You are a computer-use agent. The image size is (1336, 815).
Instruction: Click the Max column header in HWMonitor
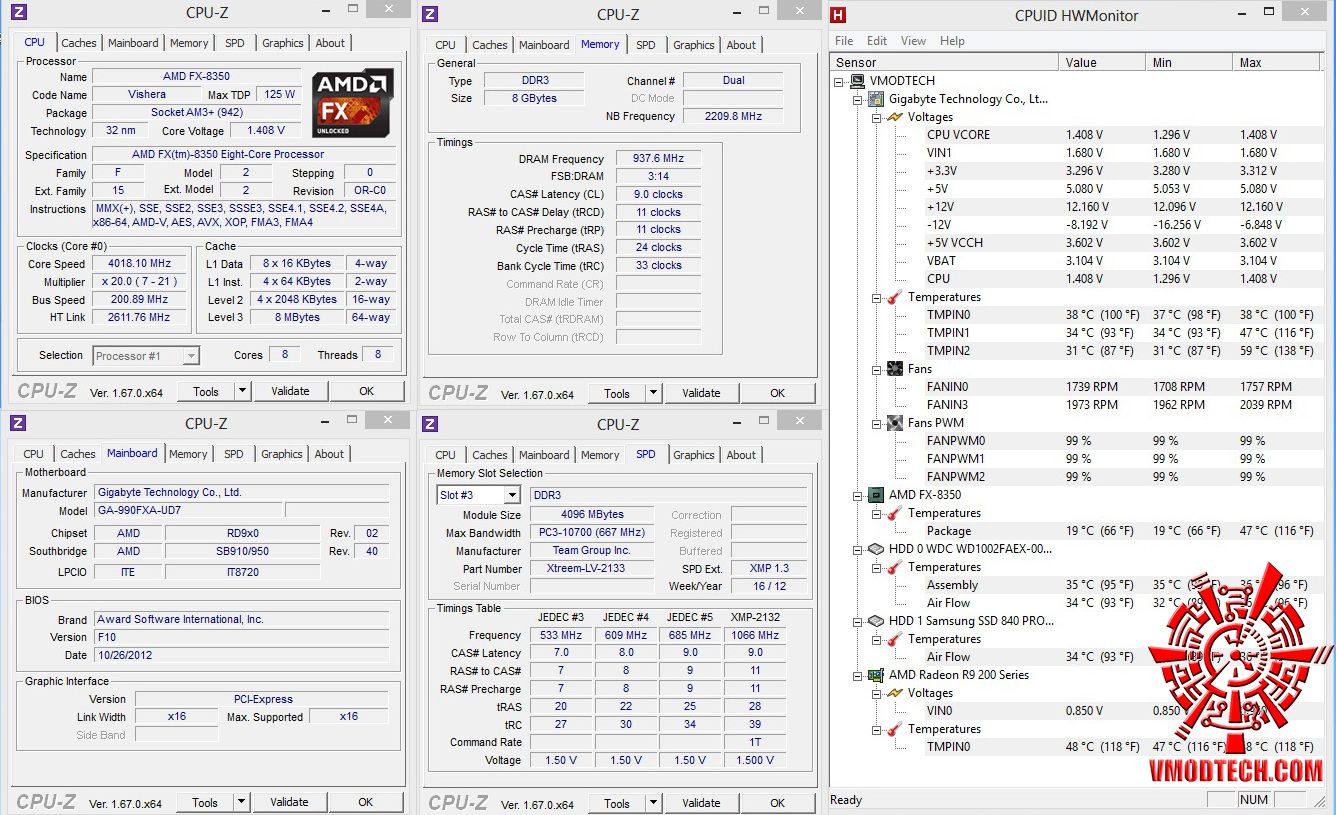coord(1277,62)
